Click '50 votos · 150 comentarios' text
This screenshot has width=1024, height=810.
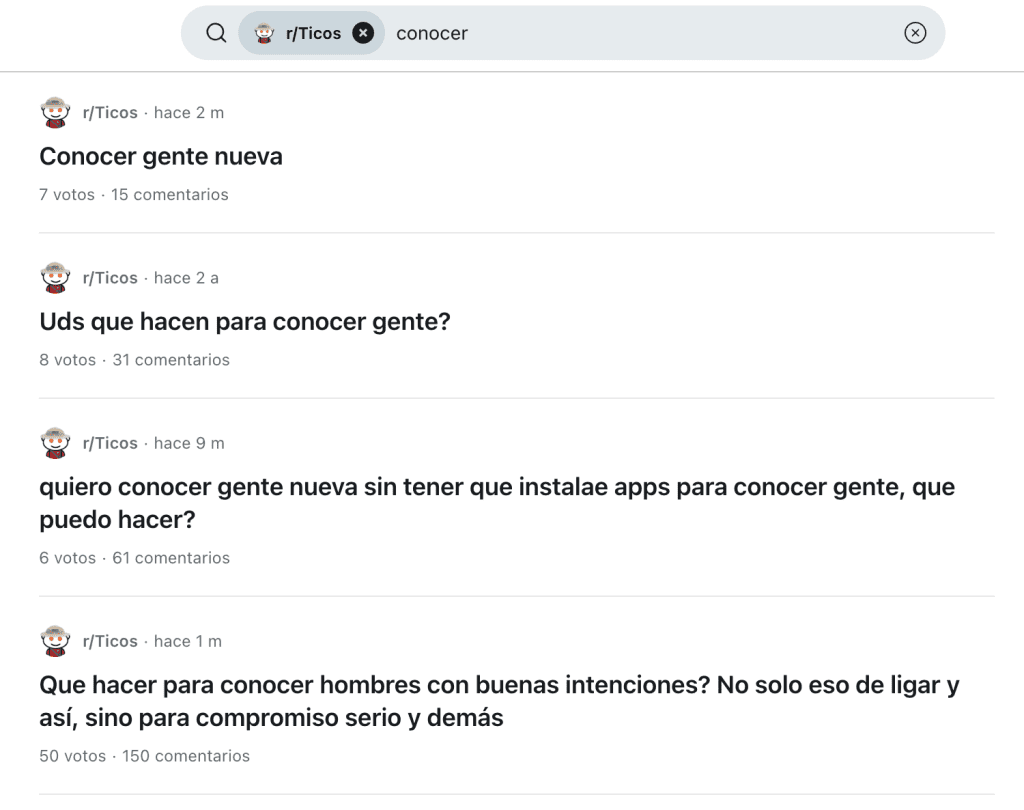[x=144, y=756]
